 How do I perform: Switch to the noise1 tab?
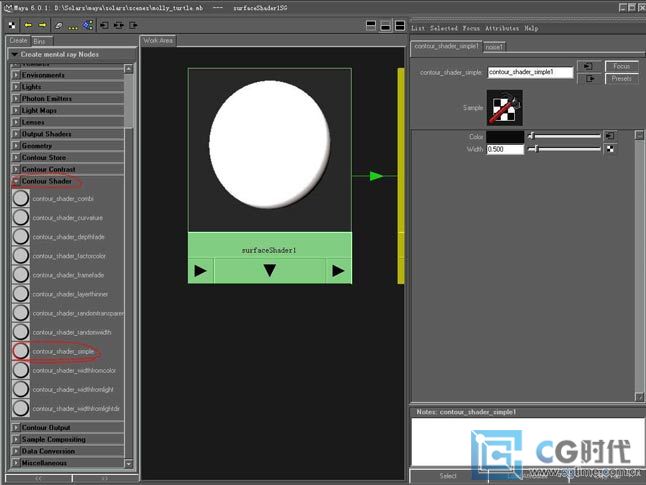tap(495, 47)
